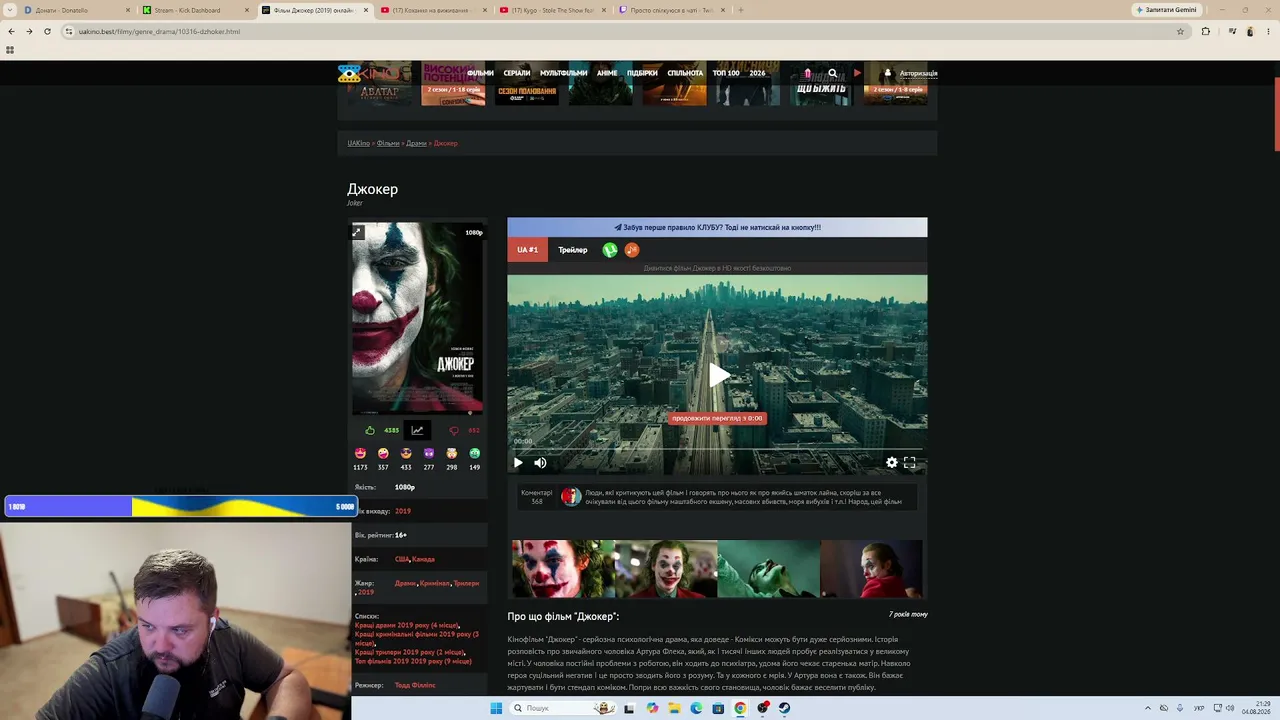
Task: Open video player settings gear
Action: [892, 462]
